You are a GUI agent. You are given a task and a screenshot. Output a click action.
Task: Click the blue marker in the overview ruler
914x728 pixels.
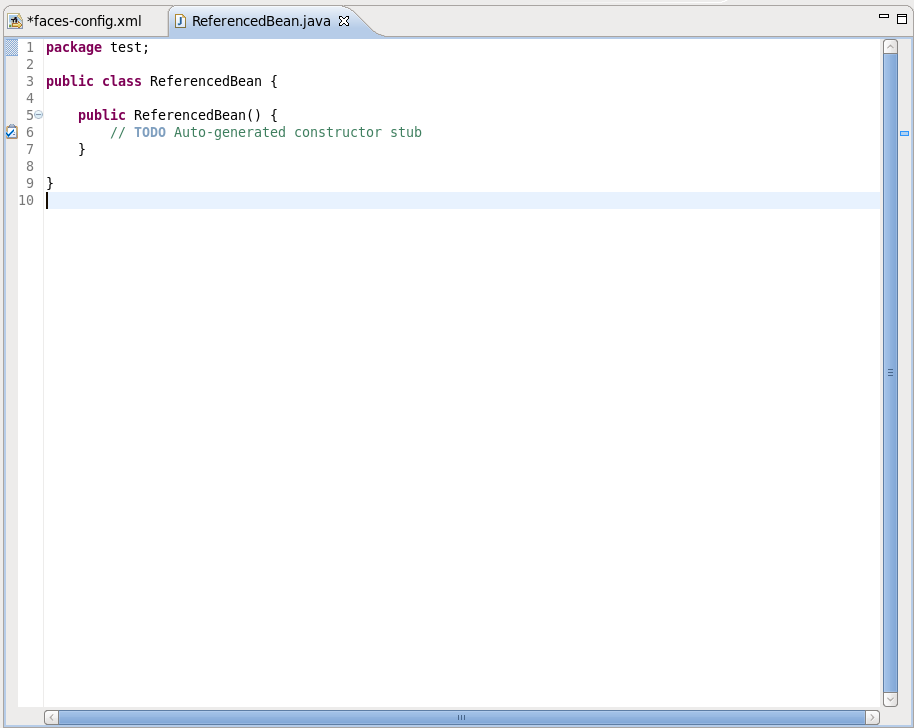point(904,131)
